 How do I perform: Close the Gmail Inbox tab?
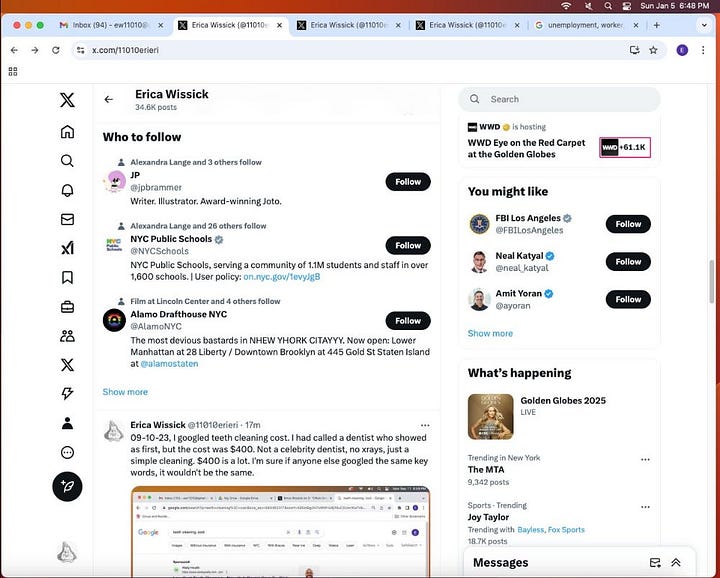160,25
